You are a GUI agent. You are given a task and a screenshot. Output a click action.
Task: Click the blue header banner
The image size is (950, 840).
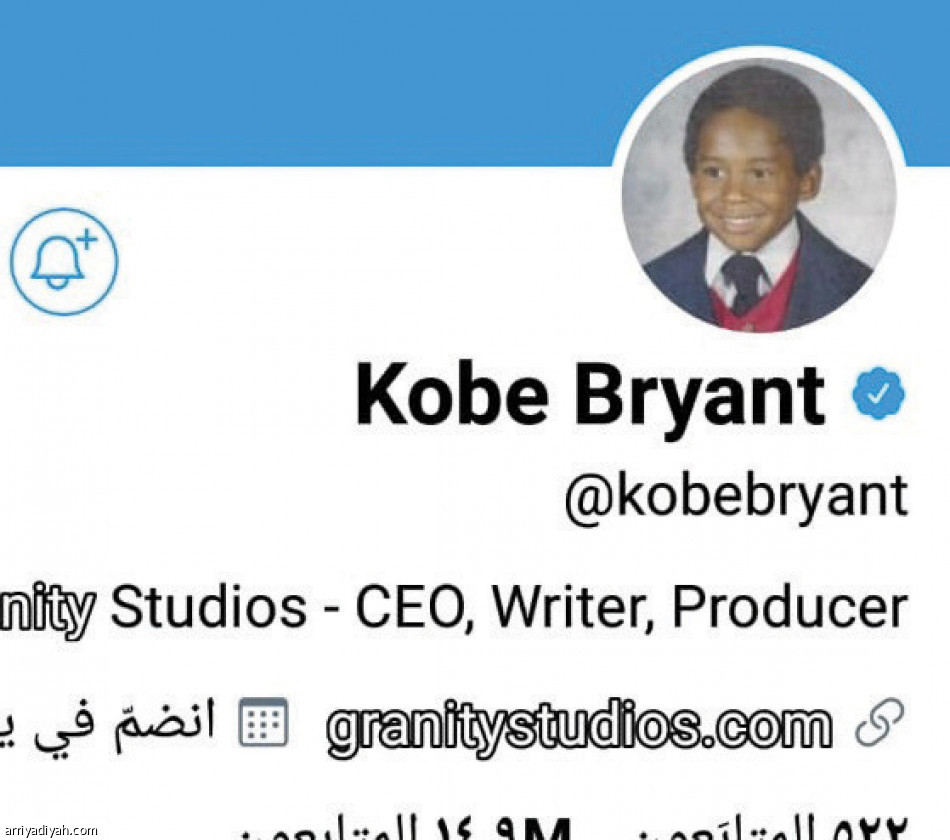300,80
